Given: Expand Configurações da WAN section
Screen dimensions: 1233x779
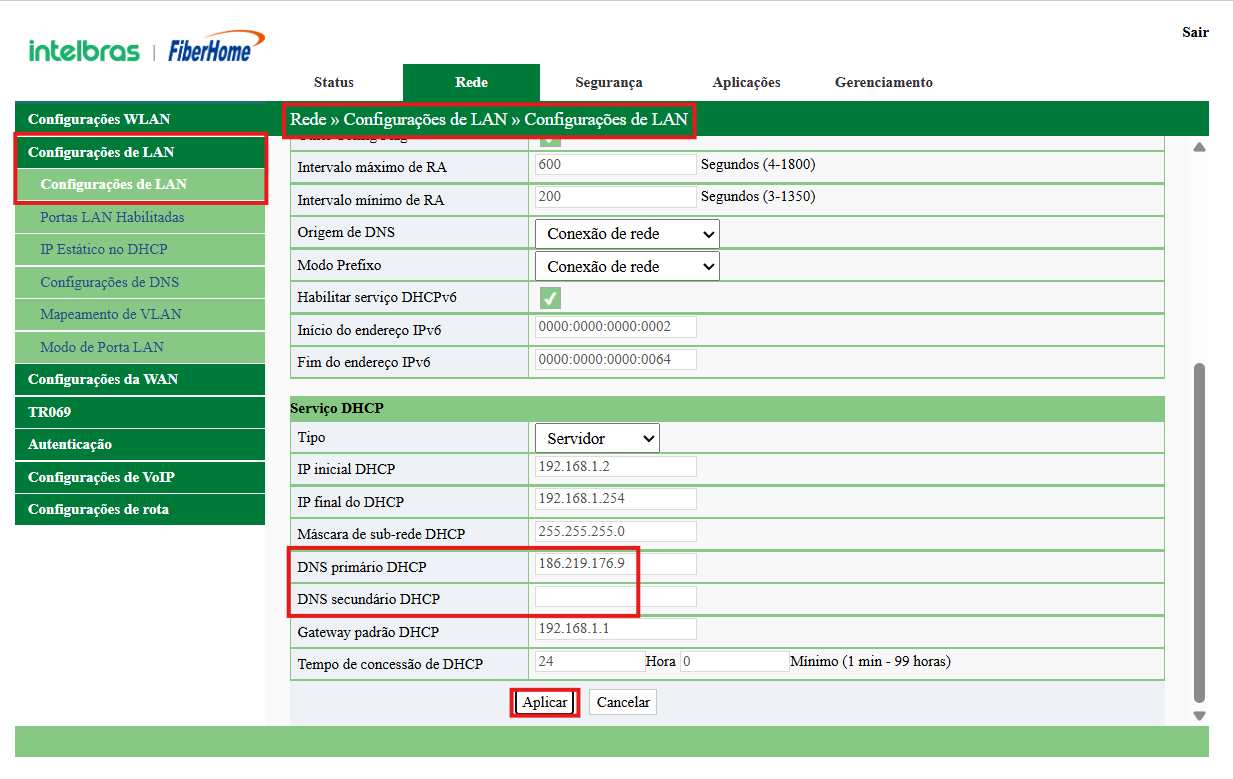Looking at the screenshot, I should [x=103, y=379].
